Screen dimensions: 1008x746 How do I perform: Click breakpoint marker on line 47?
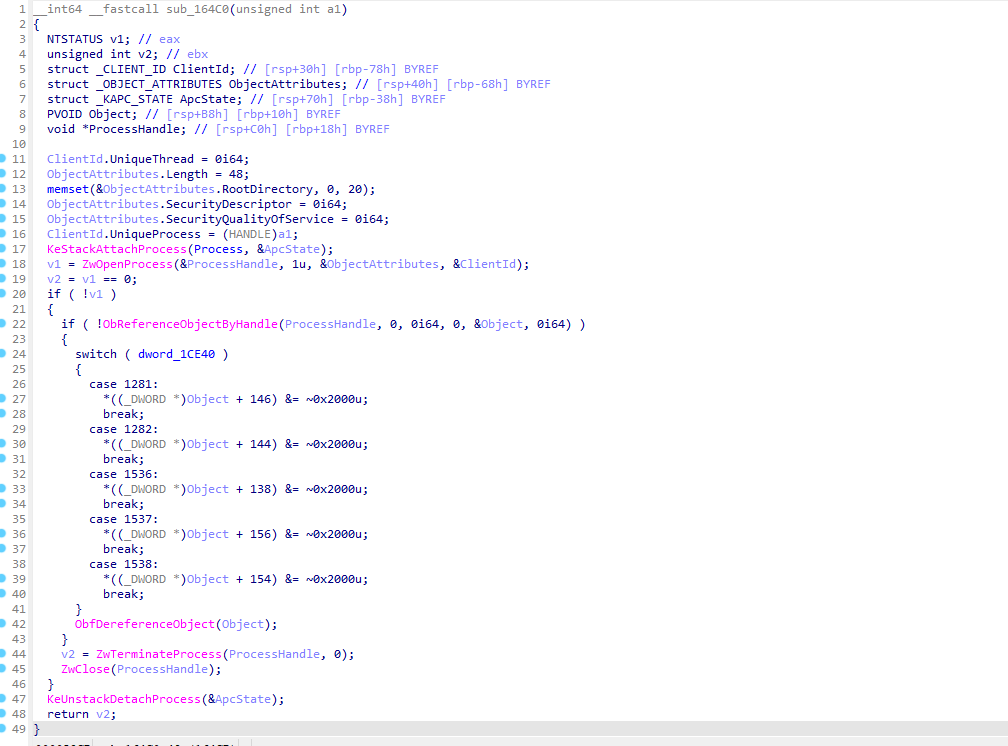(5, 699)
